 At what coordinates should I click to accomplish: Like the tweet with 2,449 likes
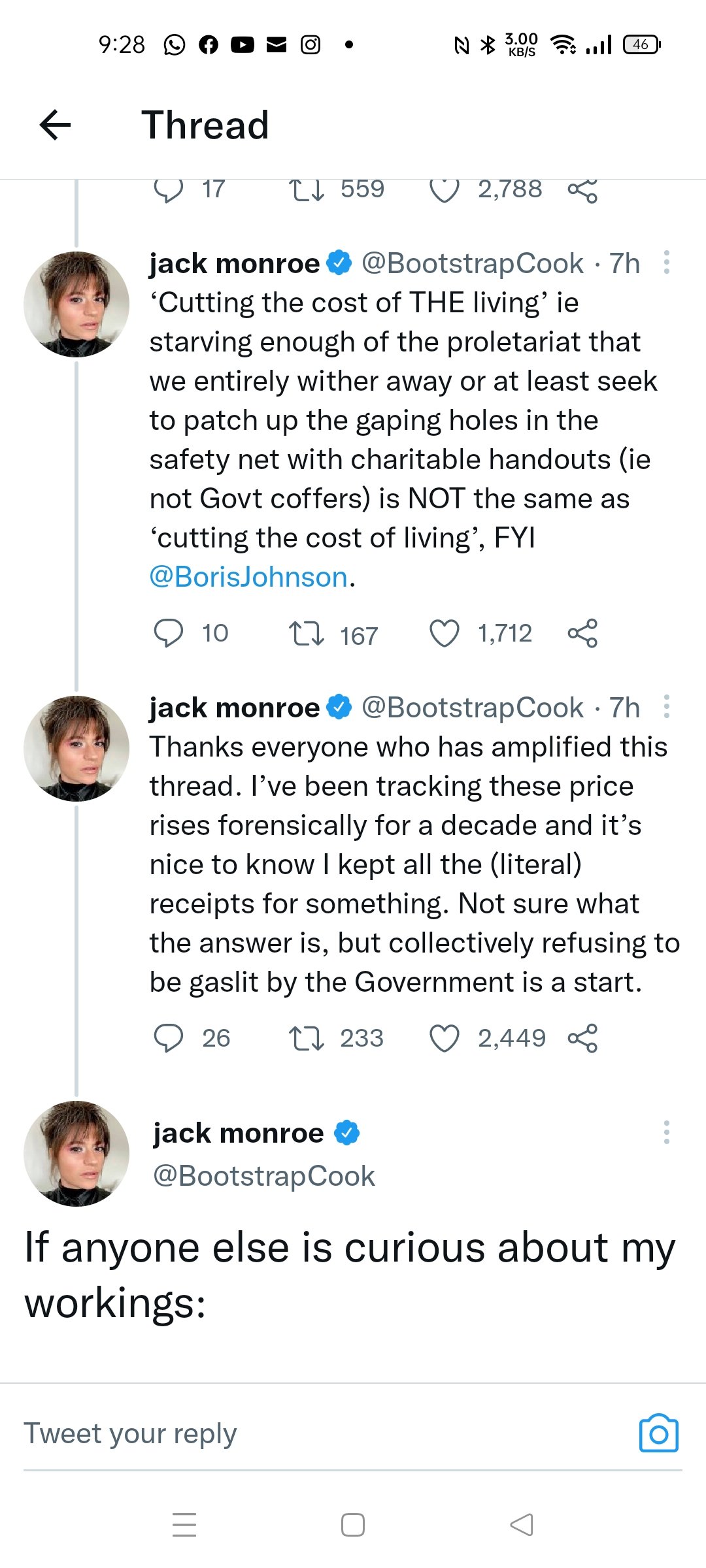point(445,1038)
